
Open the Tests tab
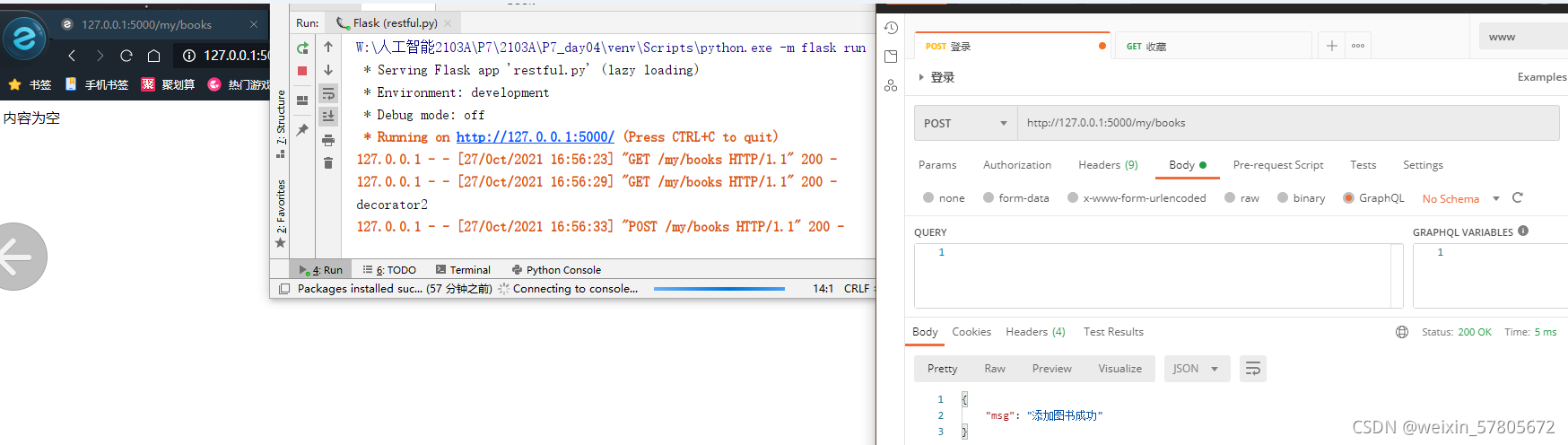click(1363, 165)
